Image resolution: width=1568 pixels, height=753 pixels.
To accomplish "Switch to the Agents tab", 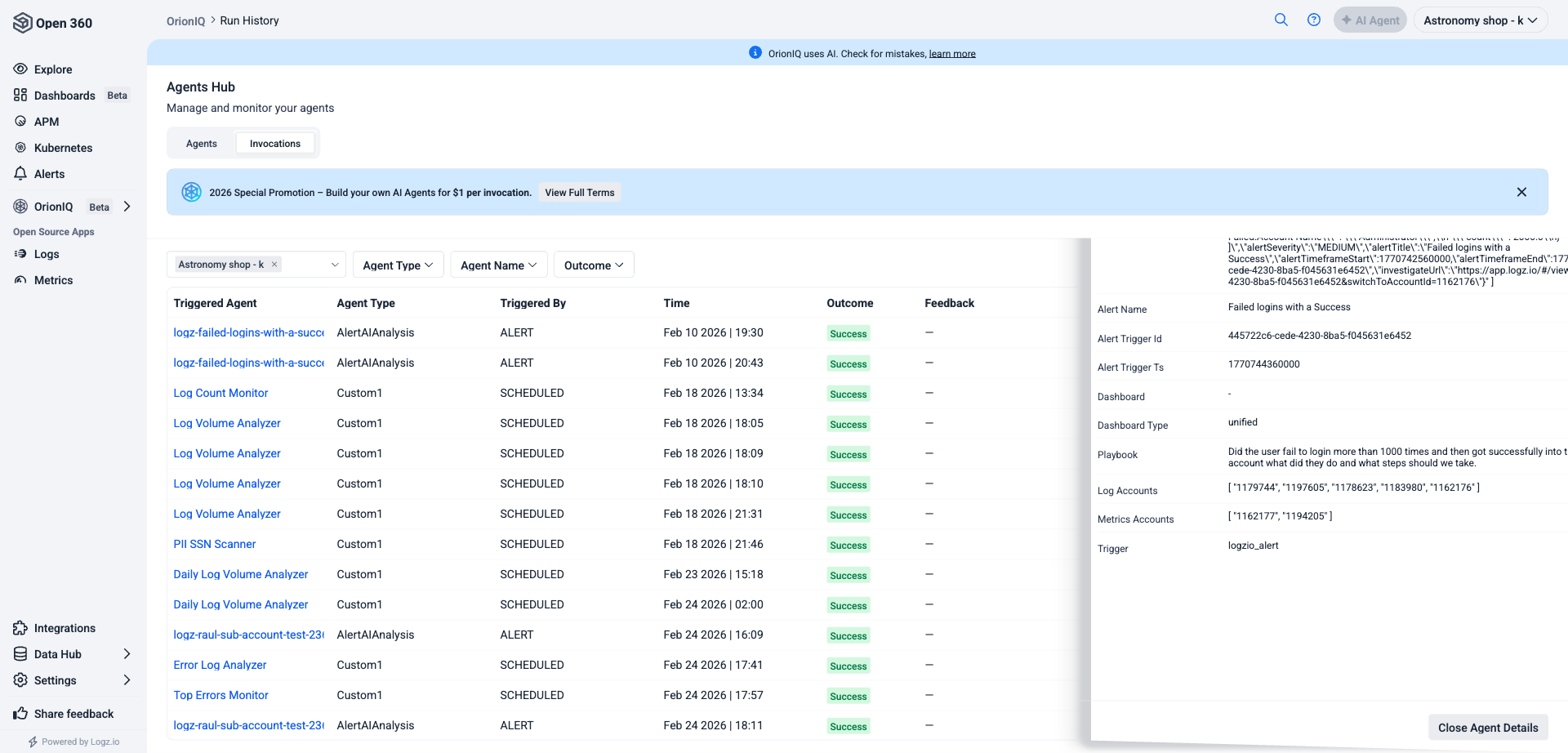I will (x=202, y=144).
